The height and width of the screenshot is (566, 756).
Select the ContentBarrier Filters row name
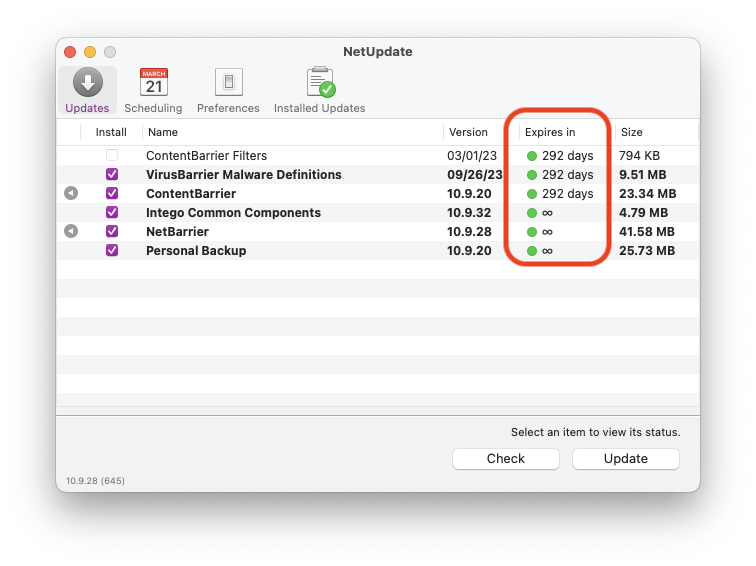pyautogui.click(x=206, y=156)
